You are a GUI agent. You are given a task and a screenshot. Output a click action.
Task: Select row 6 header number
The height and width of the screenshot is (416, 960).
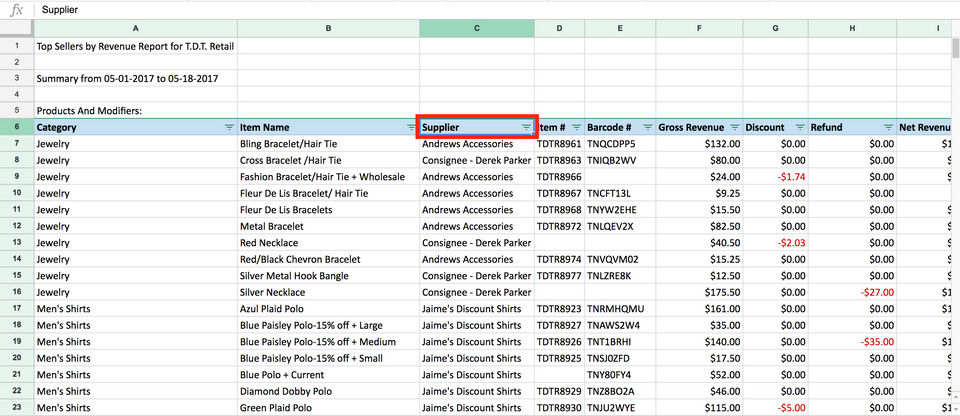point(16,128)
